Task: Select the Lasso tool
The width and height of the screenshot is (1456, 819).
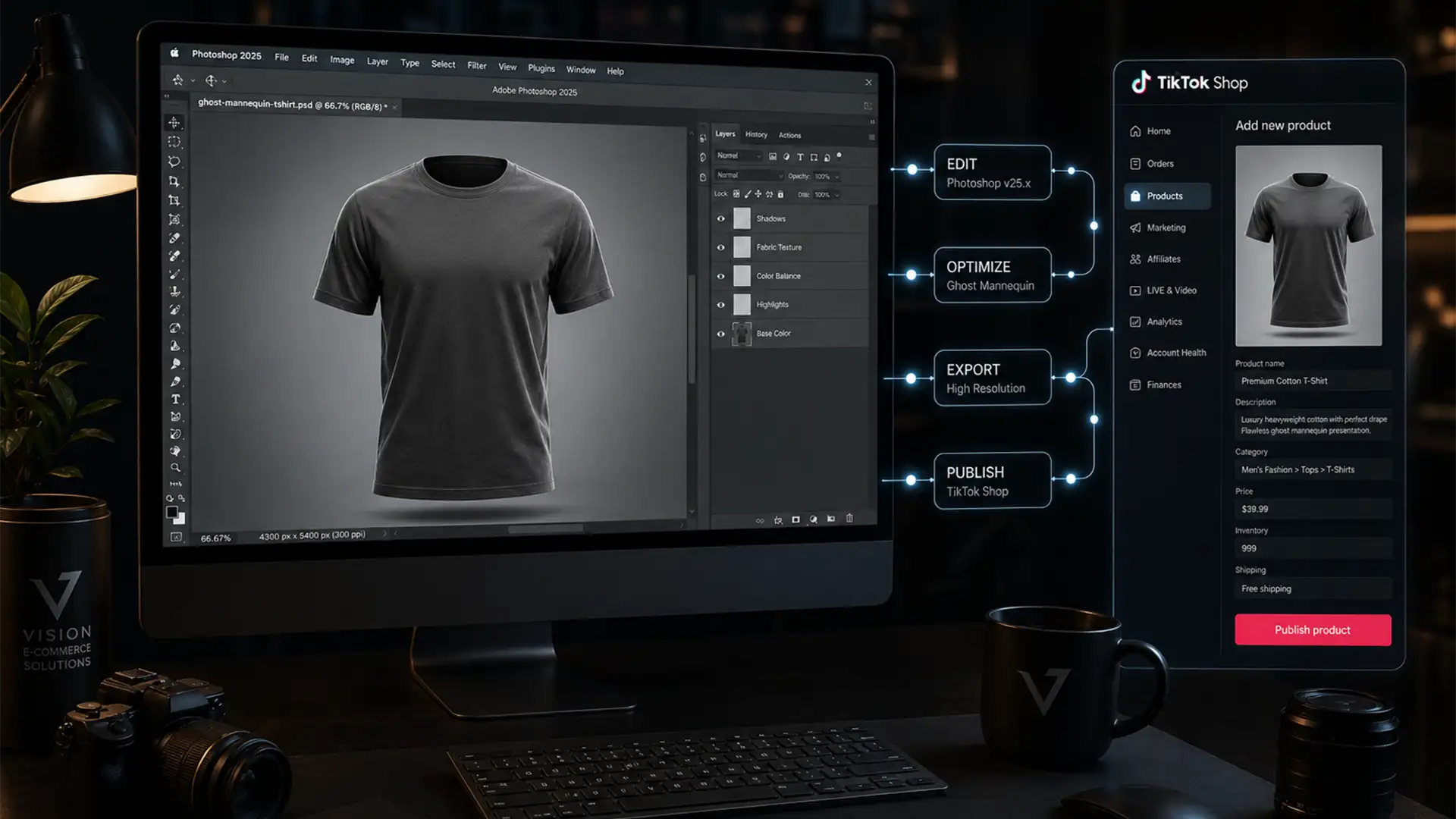Action: tap(174, 161)
